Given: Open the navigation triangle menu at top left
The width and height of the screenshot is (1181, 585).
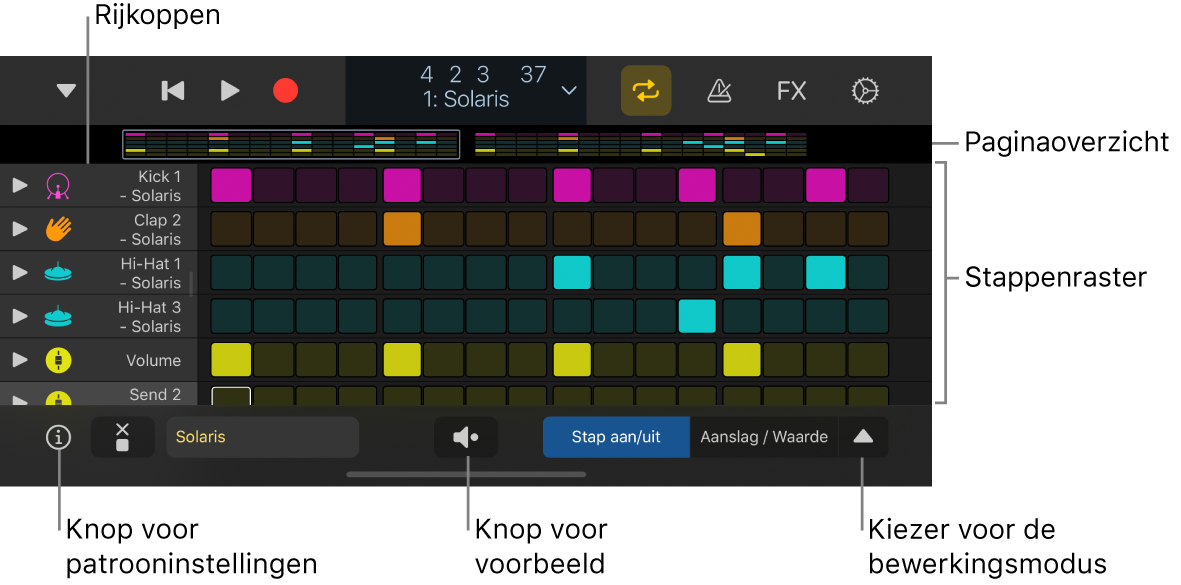Looking at the screenshot, I should pyautogui.click(x=67, y=91).
